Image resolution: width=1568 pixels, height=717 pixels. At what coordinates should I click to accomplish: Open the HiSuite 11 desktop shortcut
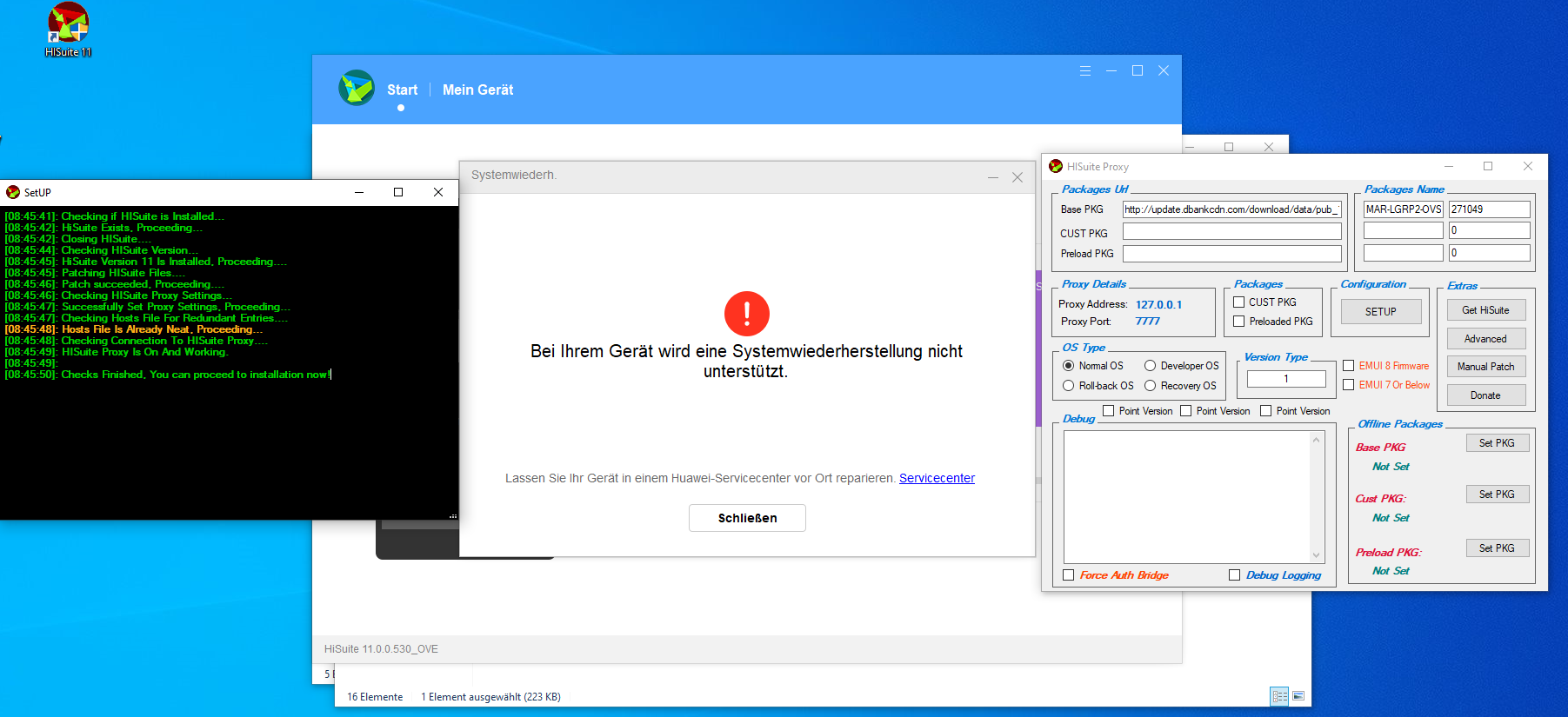tap(68, 30)
